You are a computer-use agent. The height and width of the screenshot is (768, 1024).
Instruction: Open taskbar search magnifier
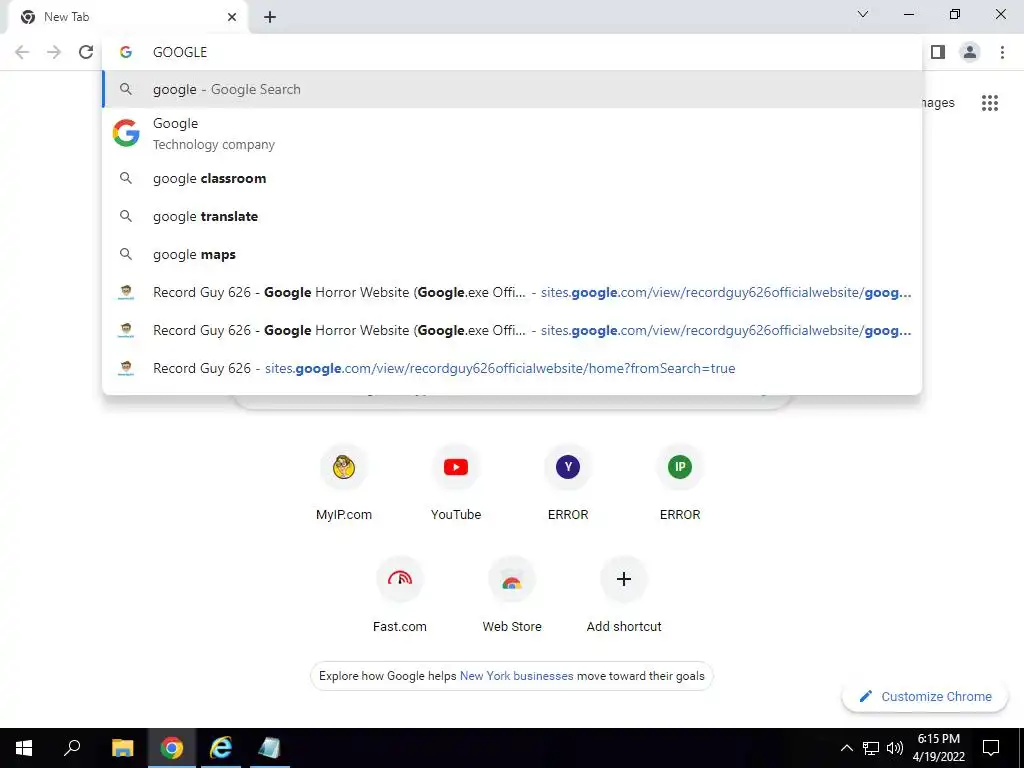coord(72,748)
